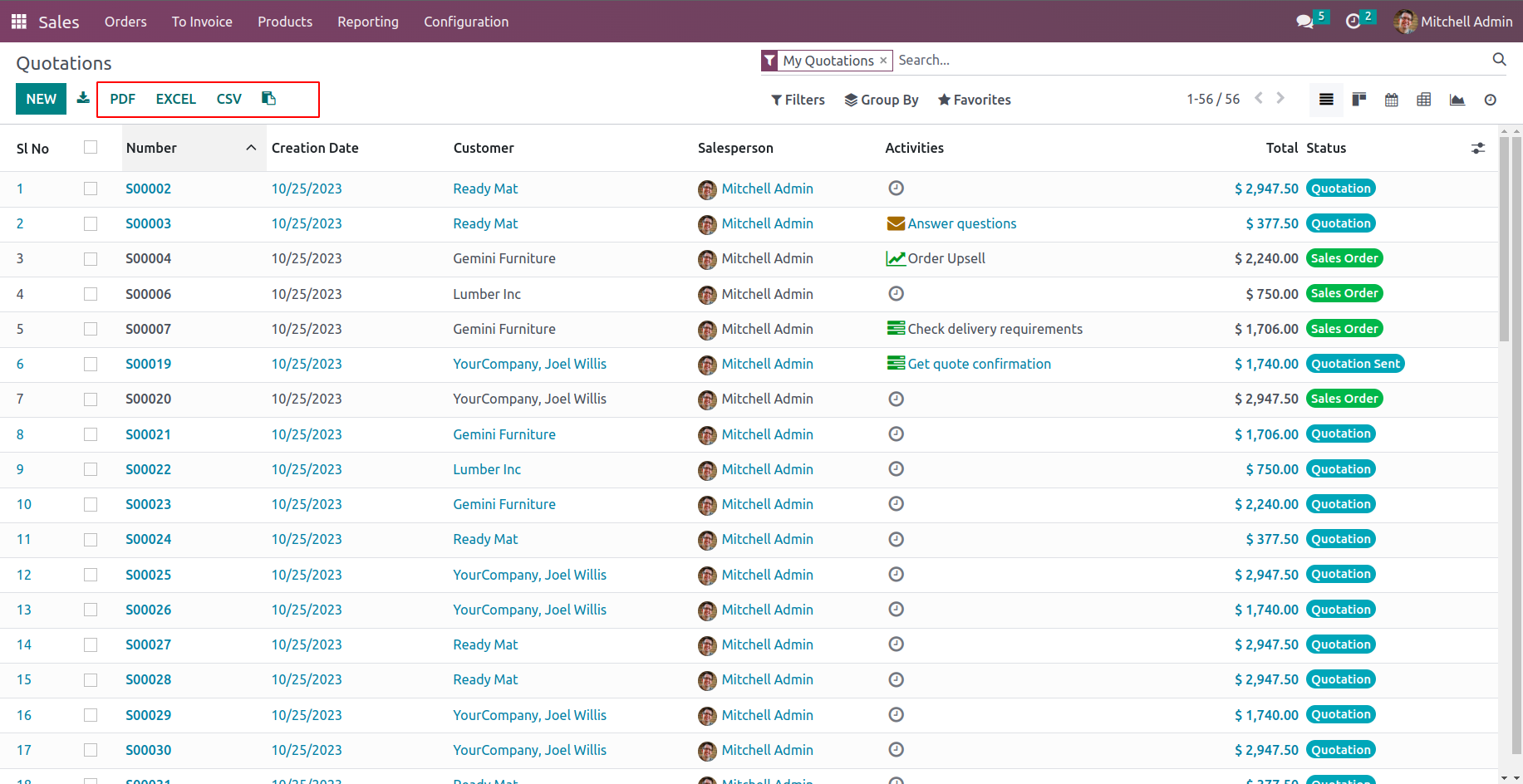
Task: Open the Activity view
Action: coord(1491,100)
